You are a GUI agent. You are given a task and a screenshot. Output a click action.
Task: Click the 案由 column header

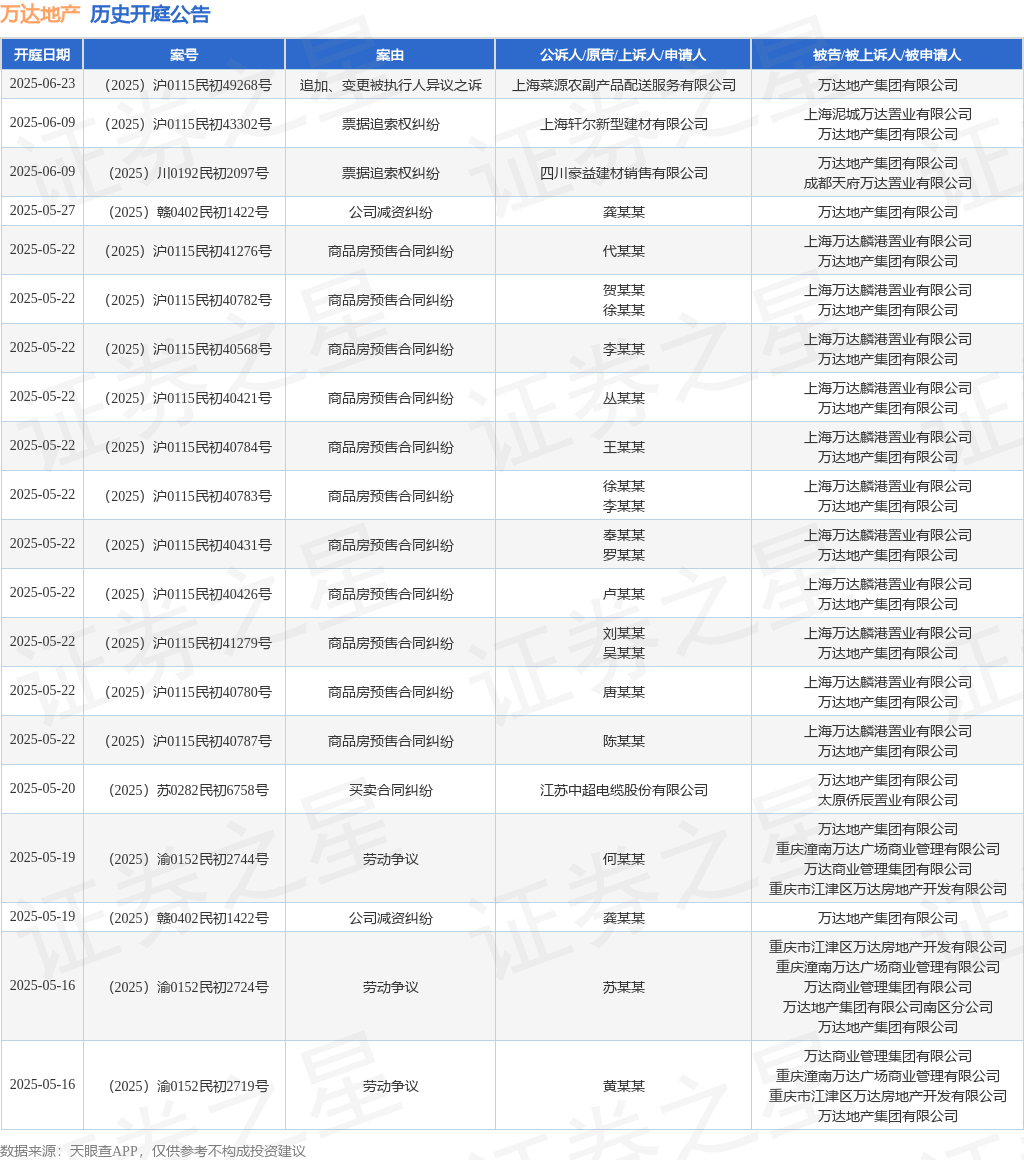[x=390, y=55]
